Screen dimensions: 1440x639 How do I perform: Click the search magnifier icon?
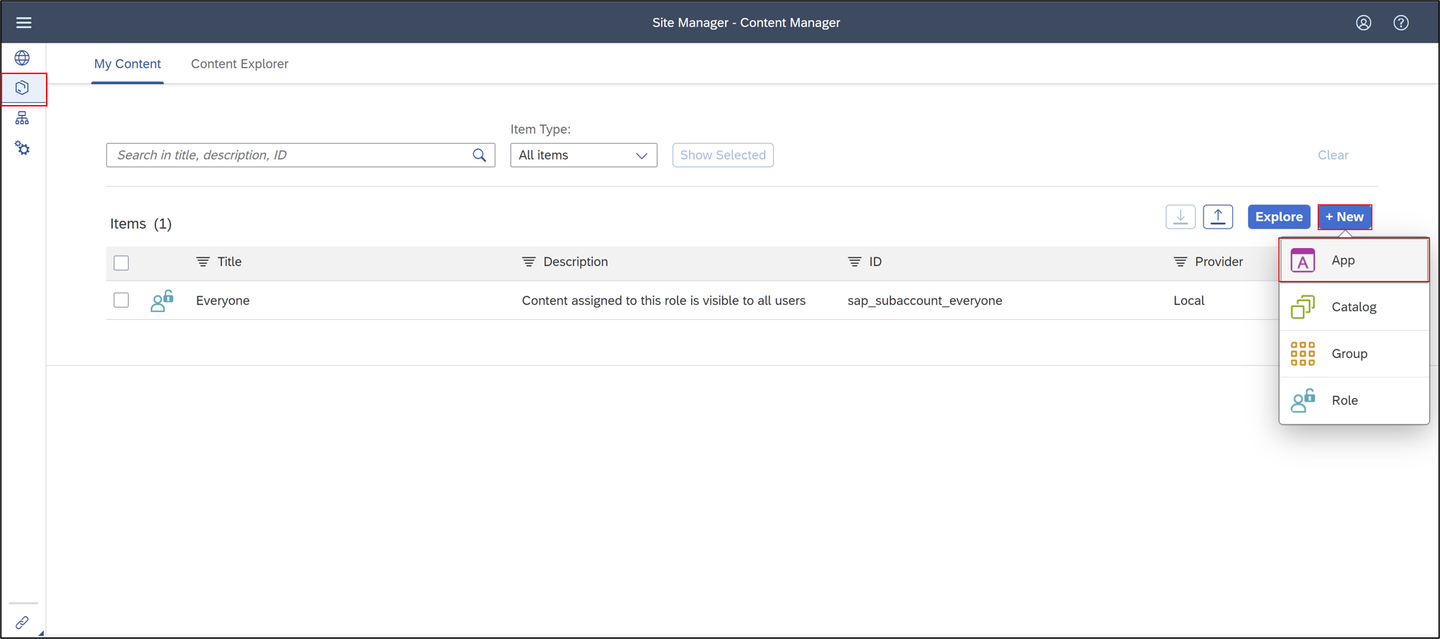[479, 155]
